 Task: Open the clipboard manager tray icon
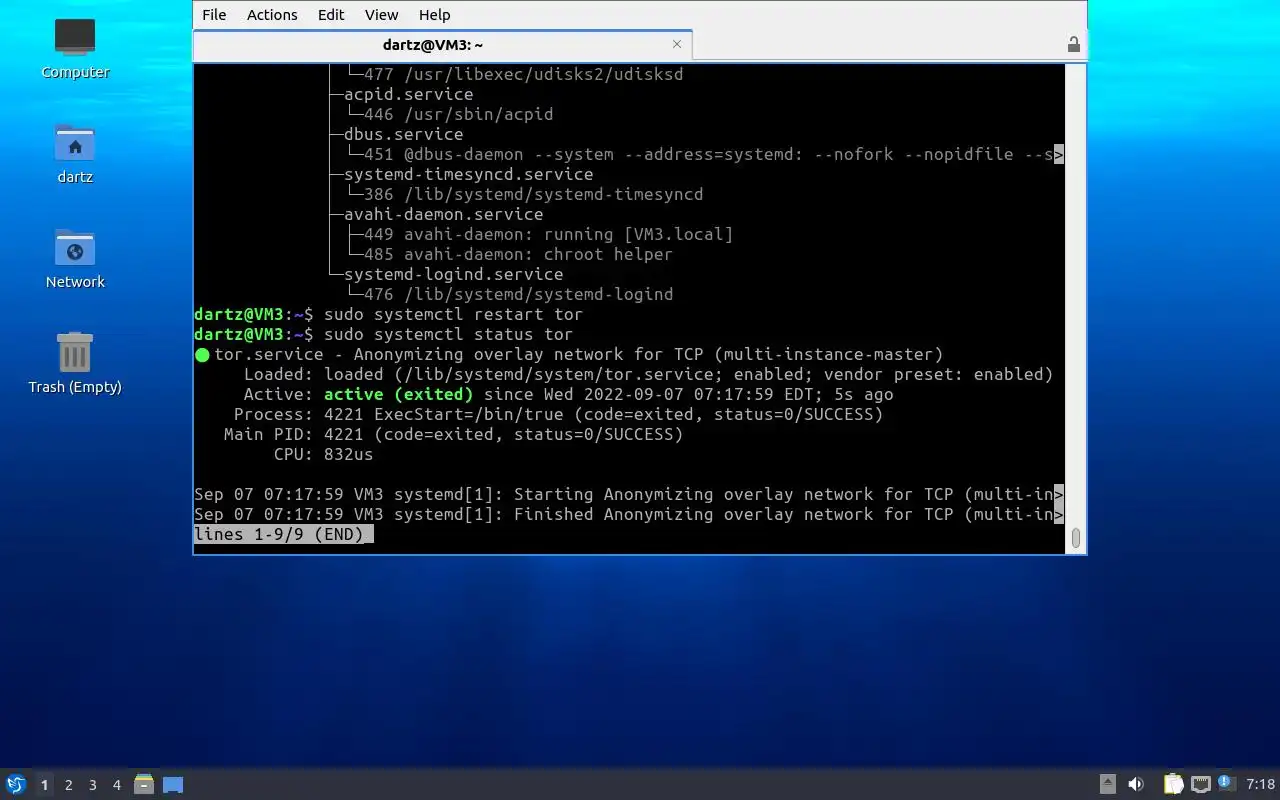tap(1174, 784)
